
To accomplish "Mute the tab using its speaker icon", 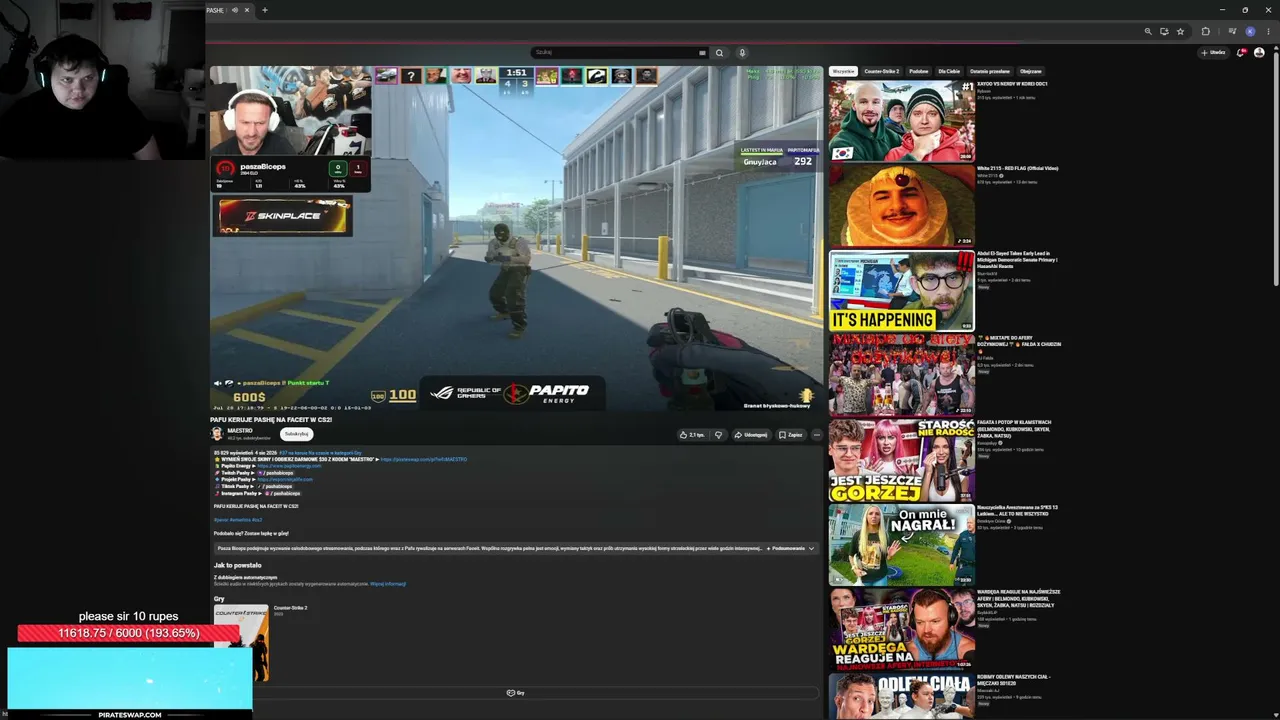I will coord(235,10).
